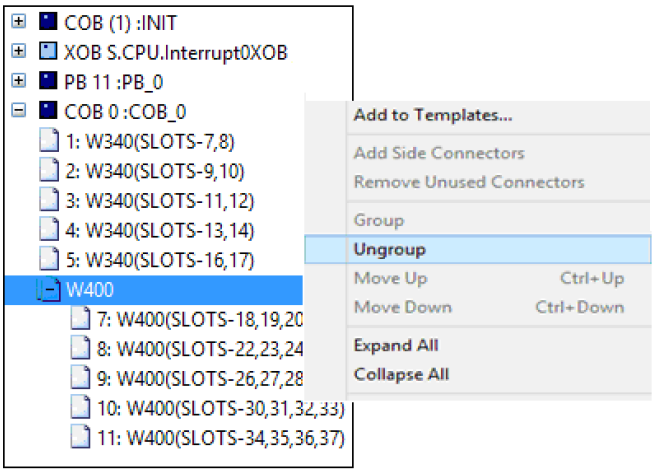Expand the COB (1) :INIT node
The image size is (662, 472).
point(19,21)
